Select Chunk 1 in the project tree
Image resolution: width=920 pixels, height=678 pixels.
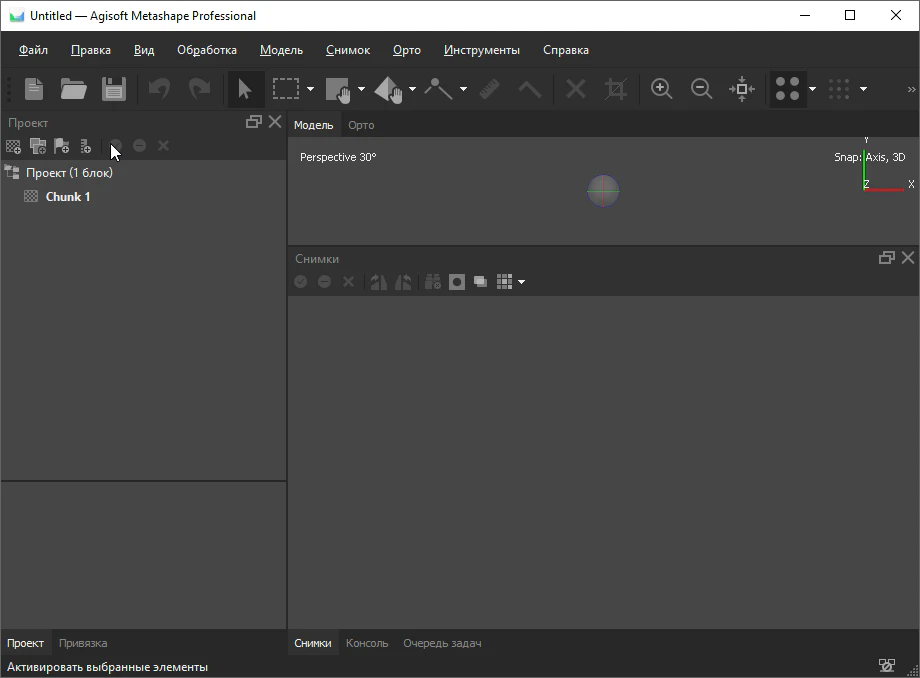tap(68, 197)
